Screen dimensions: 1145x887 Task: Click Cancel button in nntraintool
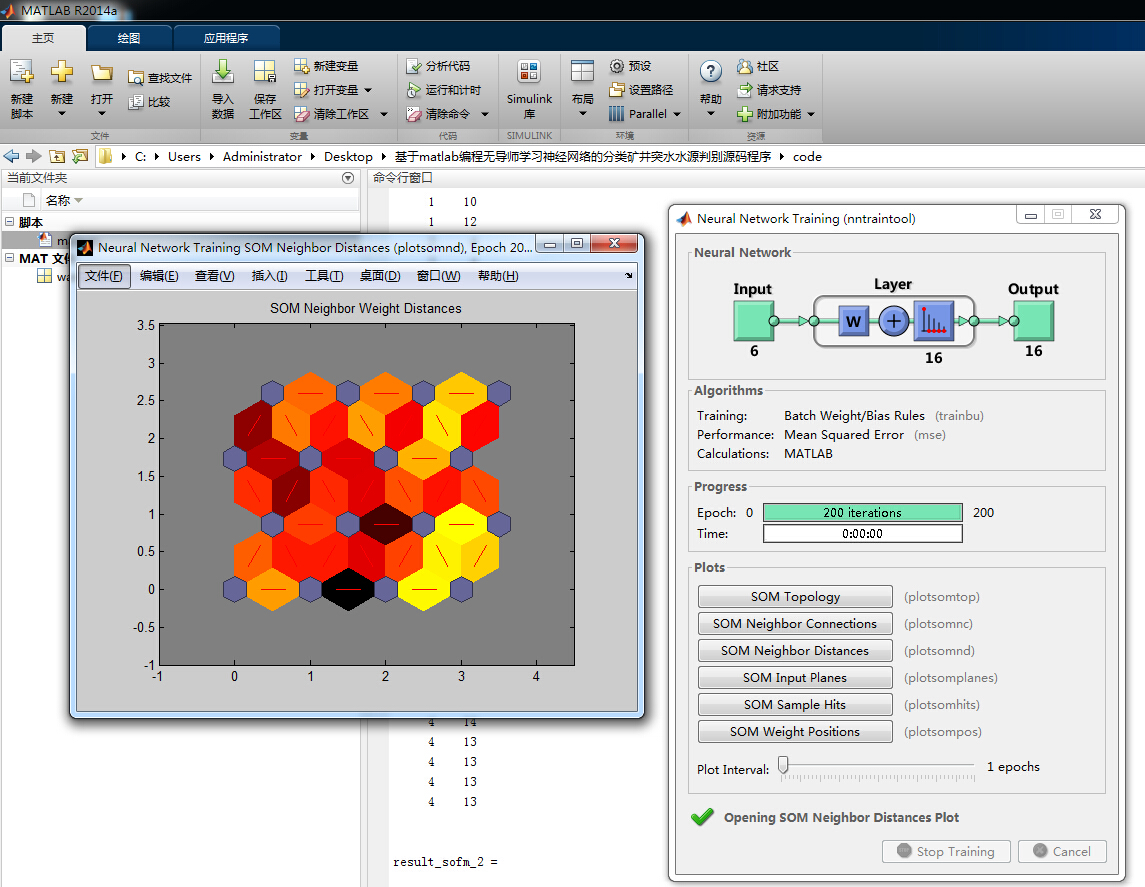click(x=1062, y=851)
